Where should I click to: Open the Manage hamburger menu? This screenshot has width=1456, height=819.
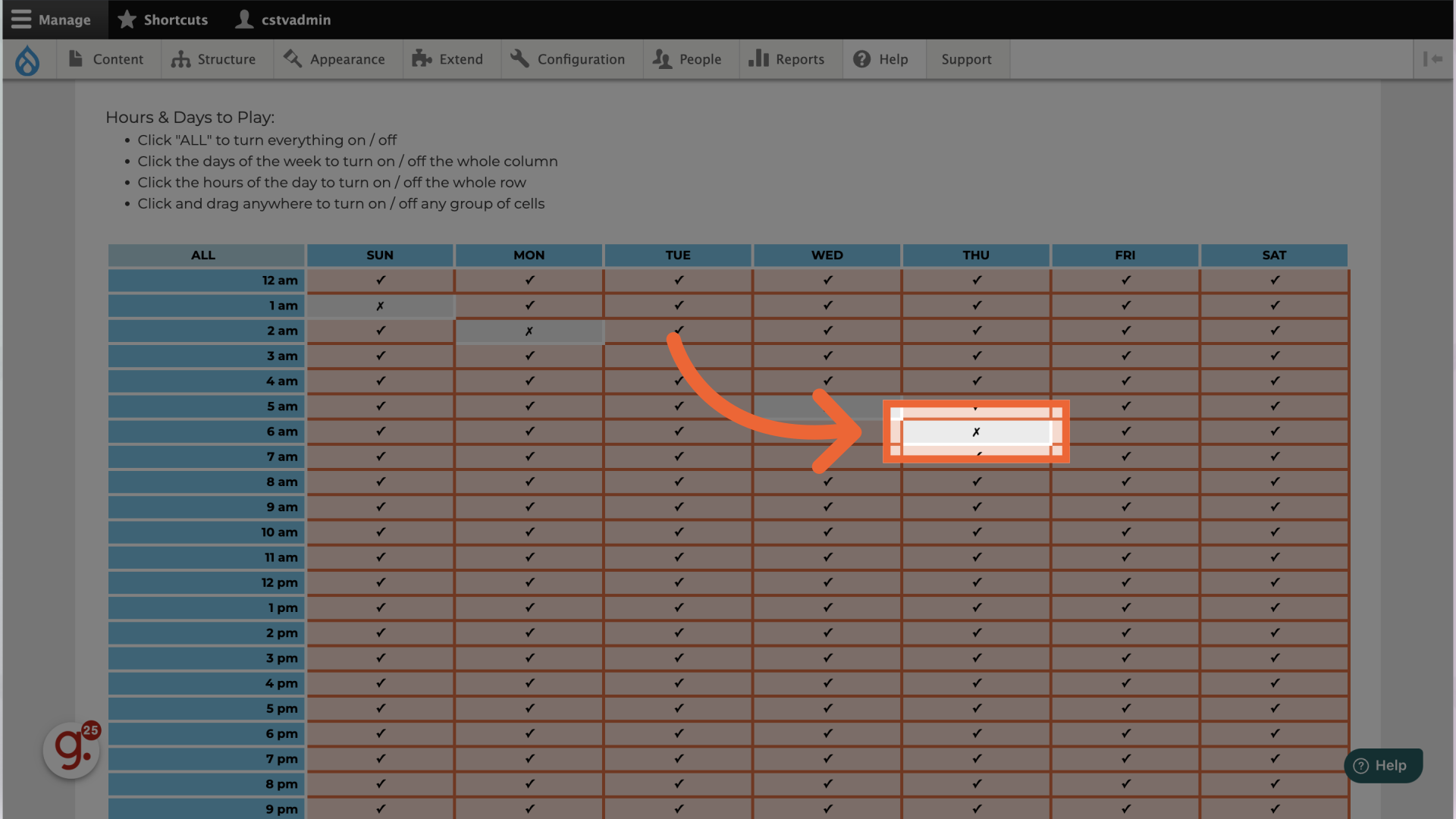[x=52, y=20]
